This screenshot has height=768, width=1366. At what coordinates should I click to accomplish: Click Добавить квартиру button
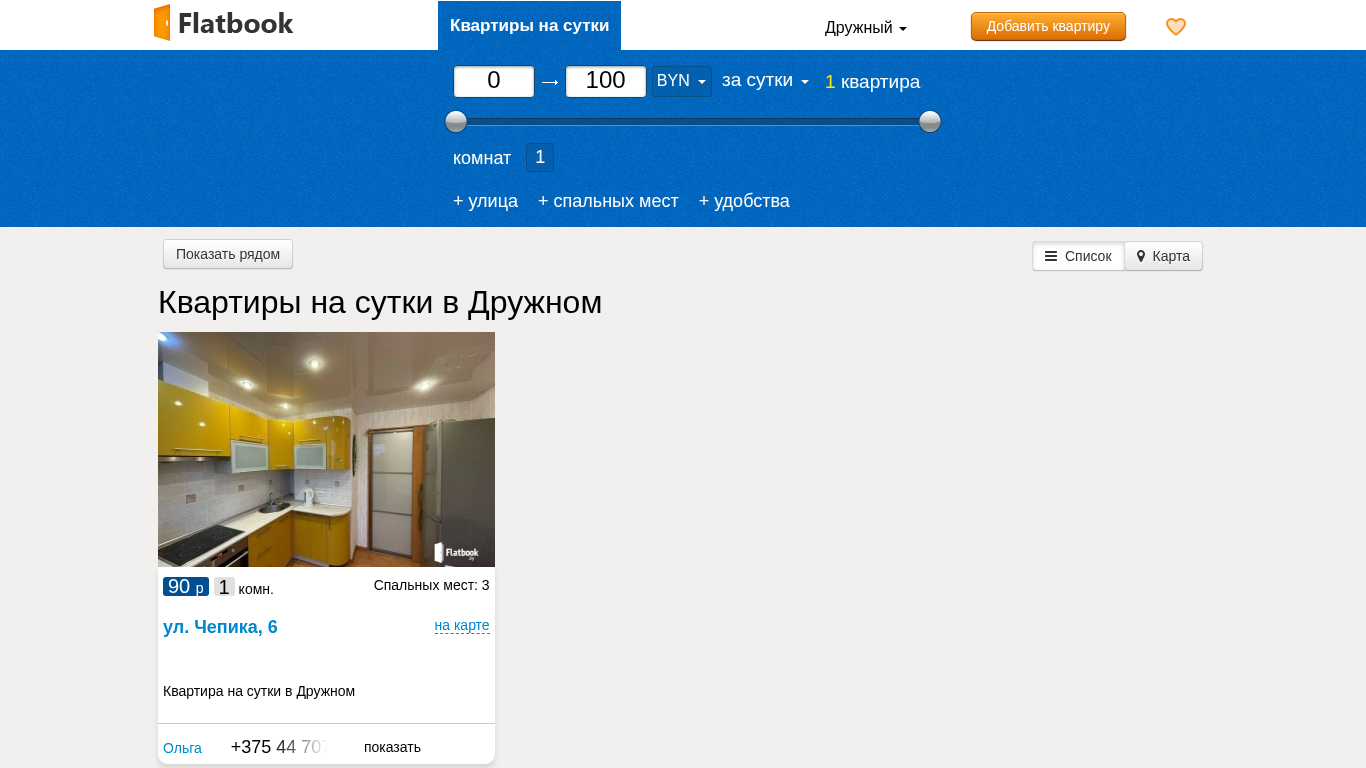click(x=1048, y=26)
